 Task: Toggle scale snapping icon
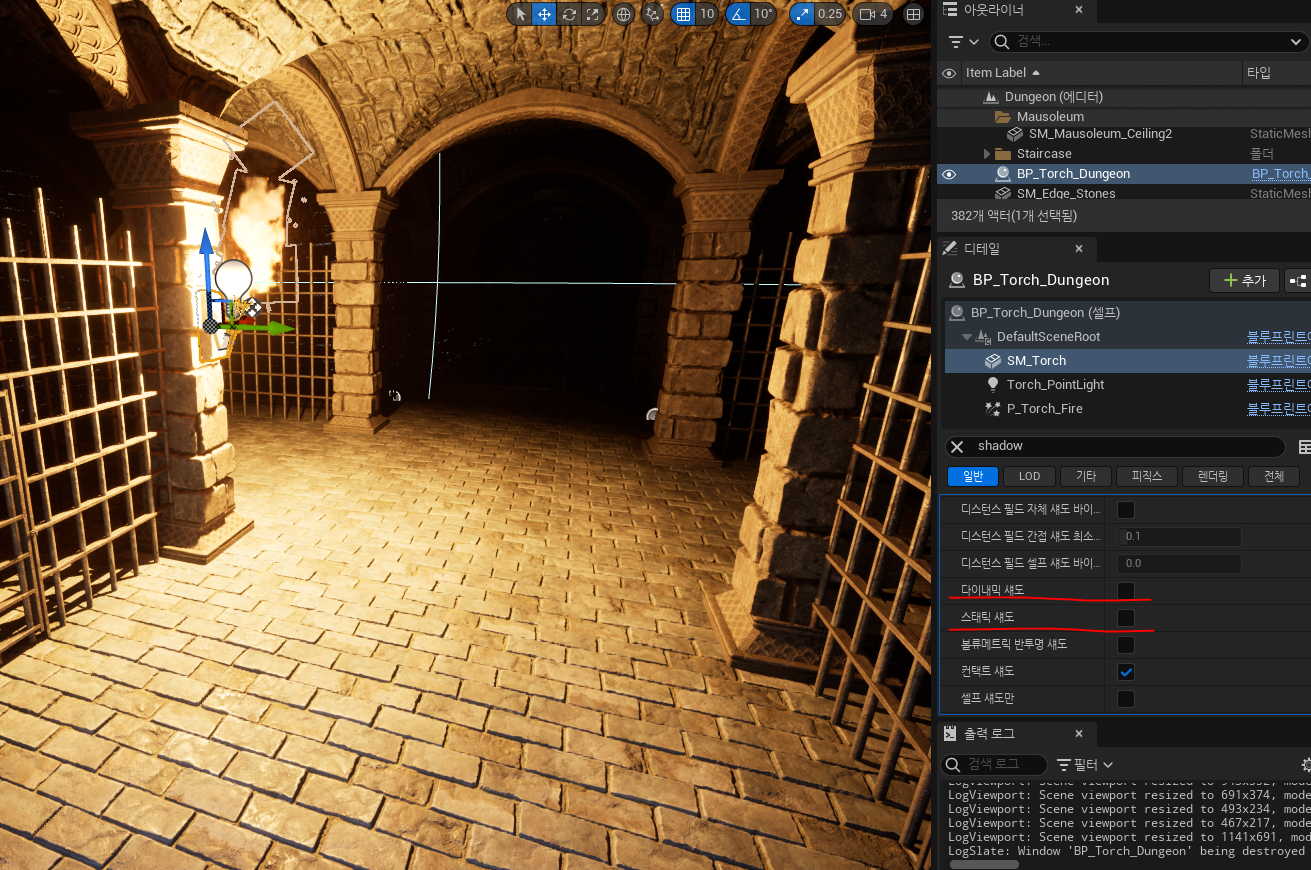(801, 14)
